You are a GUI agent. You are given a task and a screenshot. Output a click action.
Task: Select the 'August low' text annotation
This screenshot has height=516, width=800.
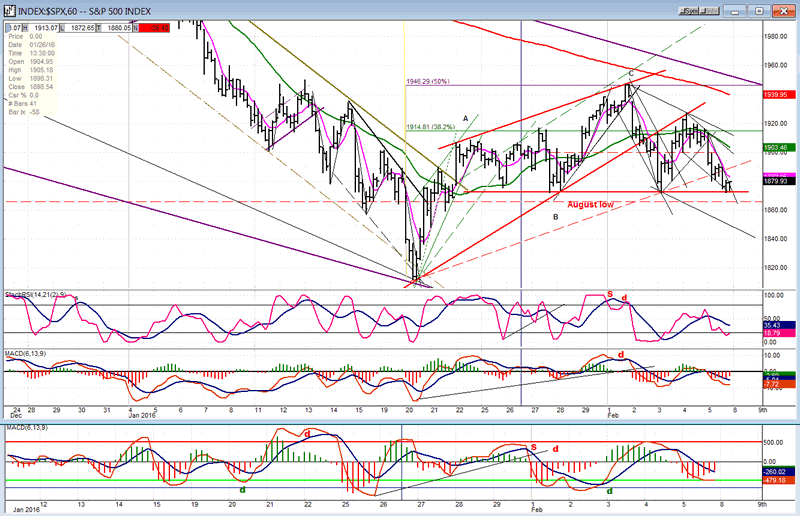pyautogui.click(x=589, y=204)
